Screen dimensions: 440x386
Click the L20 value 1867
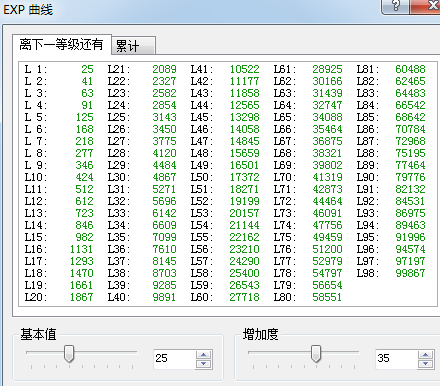point(82,297)
